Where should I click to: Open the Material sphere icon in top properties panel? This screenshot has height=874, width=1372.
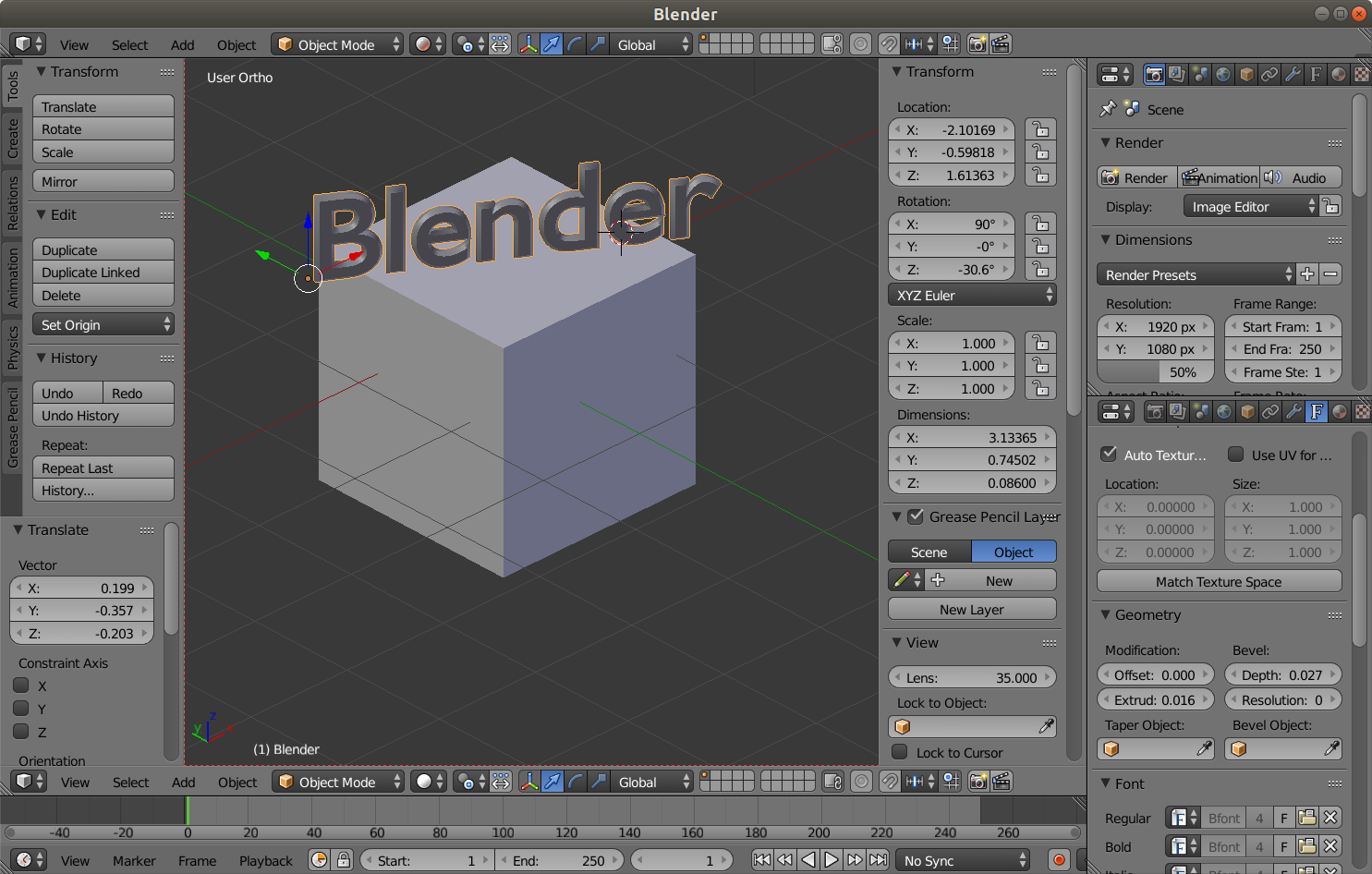1339,75
